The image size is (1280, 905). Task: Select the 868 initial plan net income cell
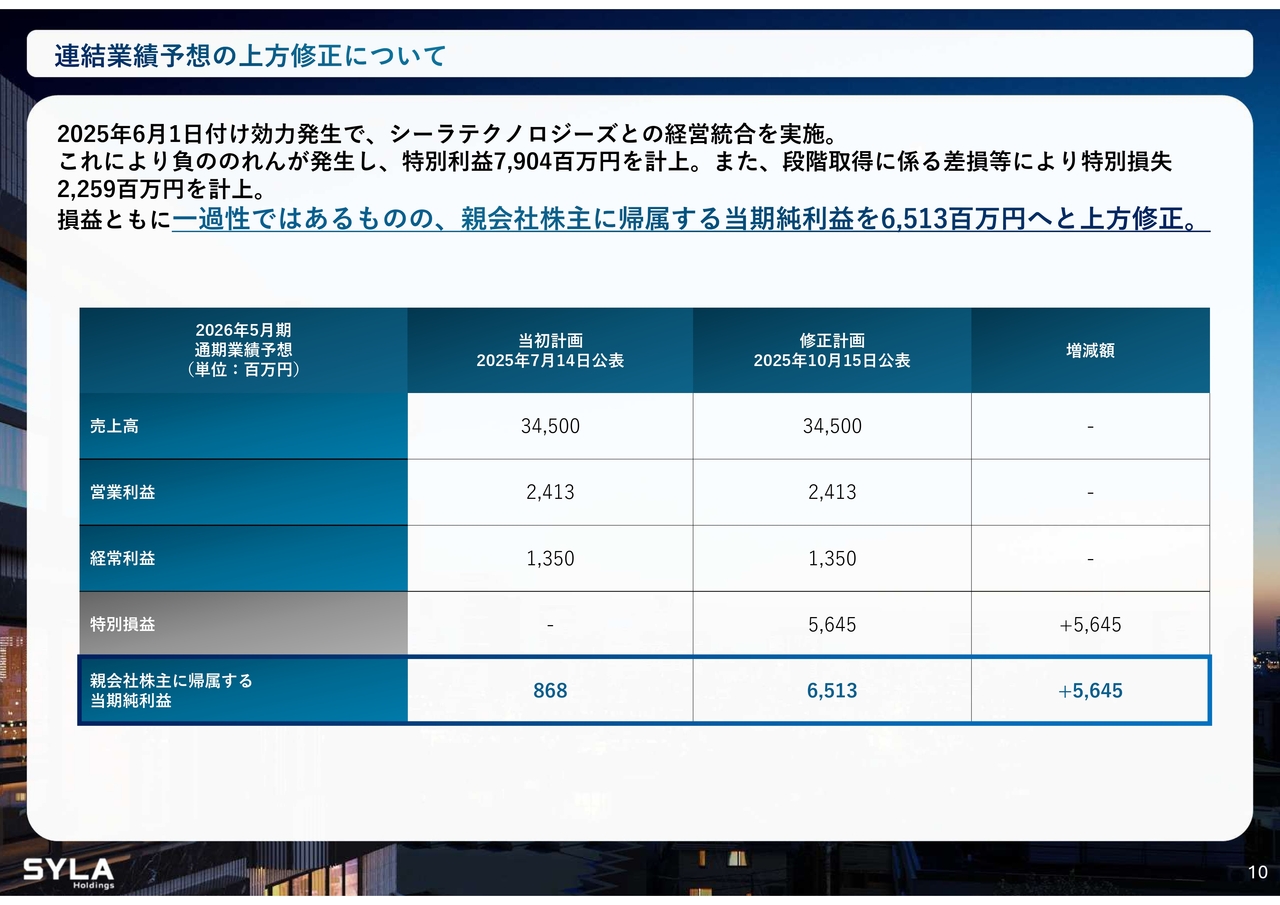(x=550, y=691)
